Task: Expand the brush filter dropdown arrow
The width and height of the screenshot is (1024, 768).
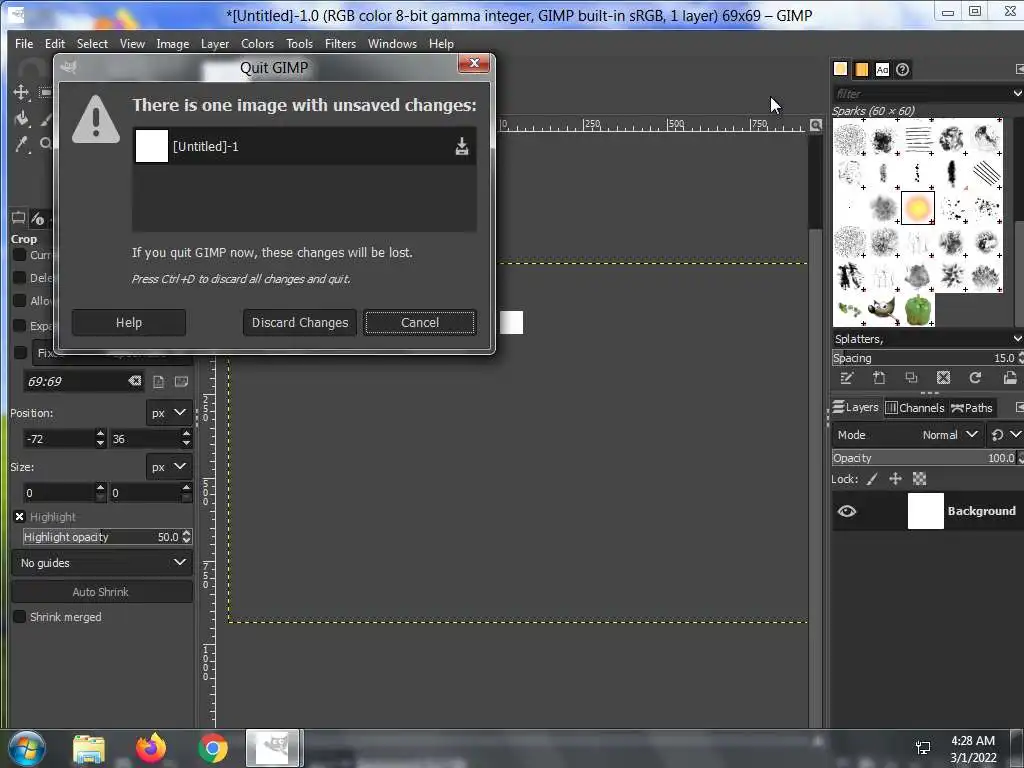Action: pyautogui.click(x=1017, y=93)
